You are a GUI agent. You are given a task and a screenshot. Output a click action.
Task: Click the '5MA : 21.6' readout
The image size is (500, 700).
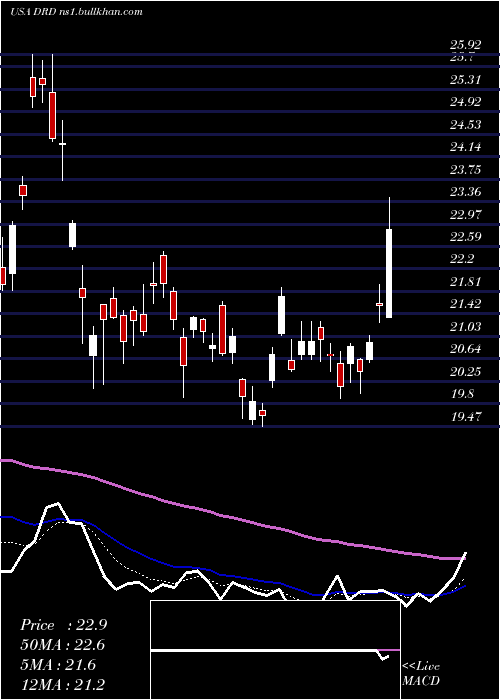[x=58, y=665]
